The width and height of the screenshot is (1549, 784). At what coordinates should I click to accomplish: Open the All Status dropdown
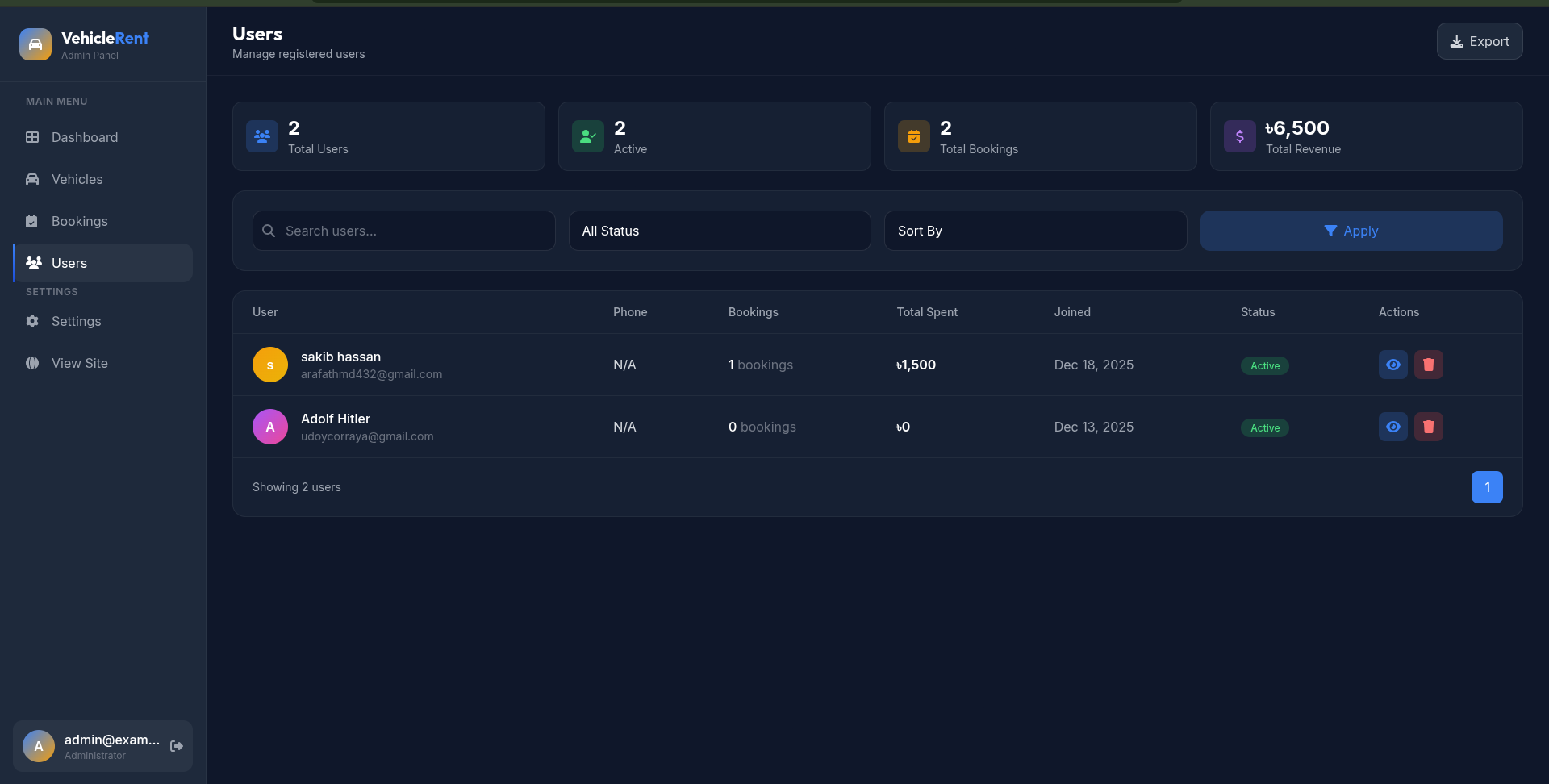pos(719,231)
